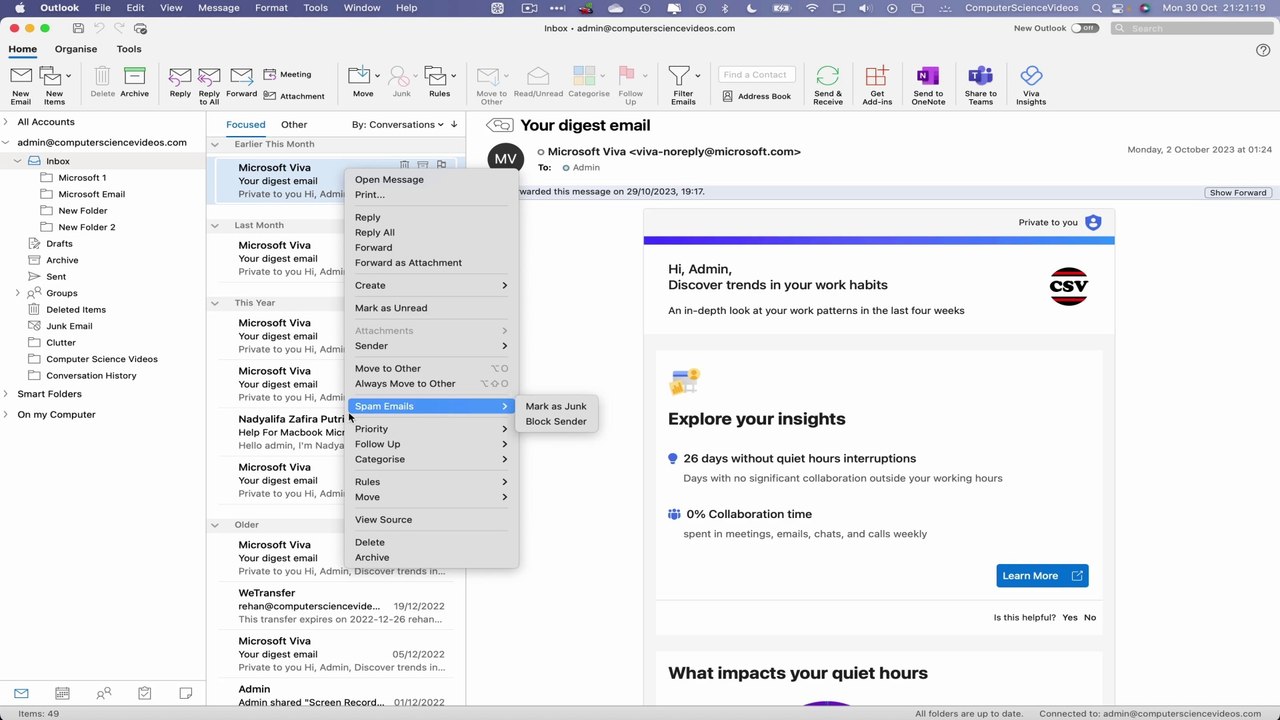Switch to the Other inbox tab

pyautogui.click(x=294, y=125)
